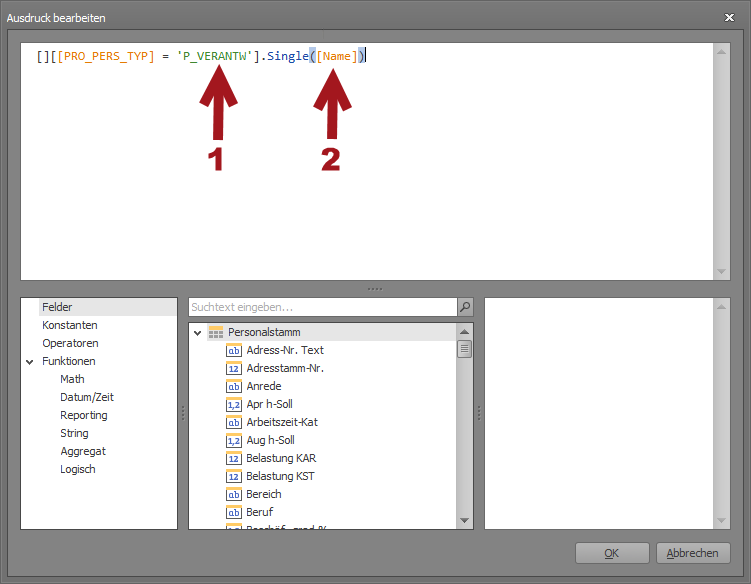Click the text-type icon beside Beruf

[234, 512]
